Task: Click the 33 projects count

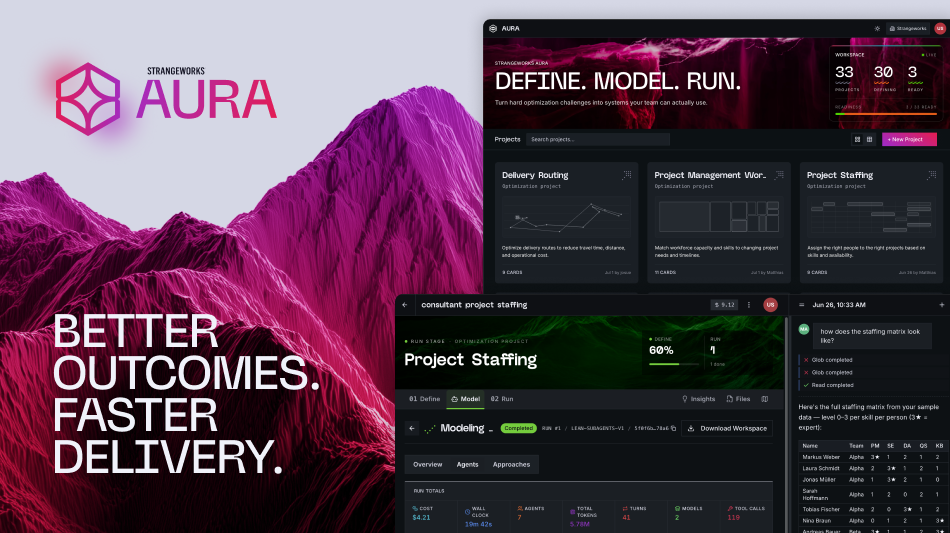Action: pos(845,73)
